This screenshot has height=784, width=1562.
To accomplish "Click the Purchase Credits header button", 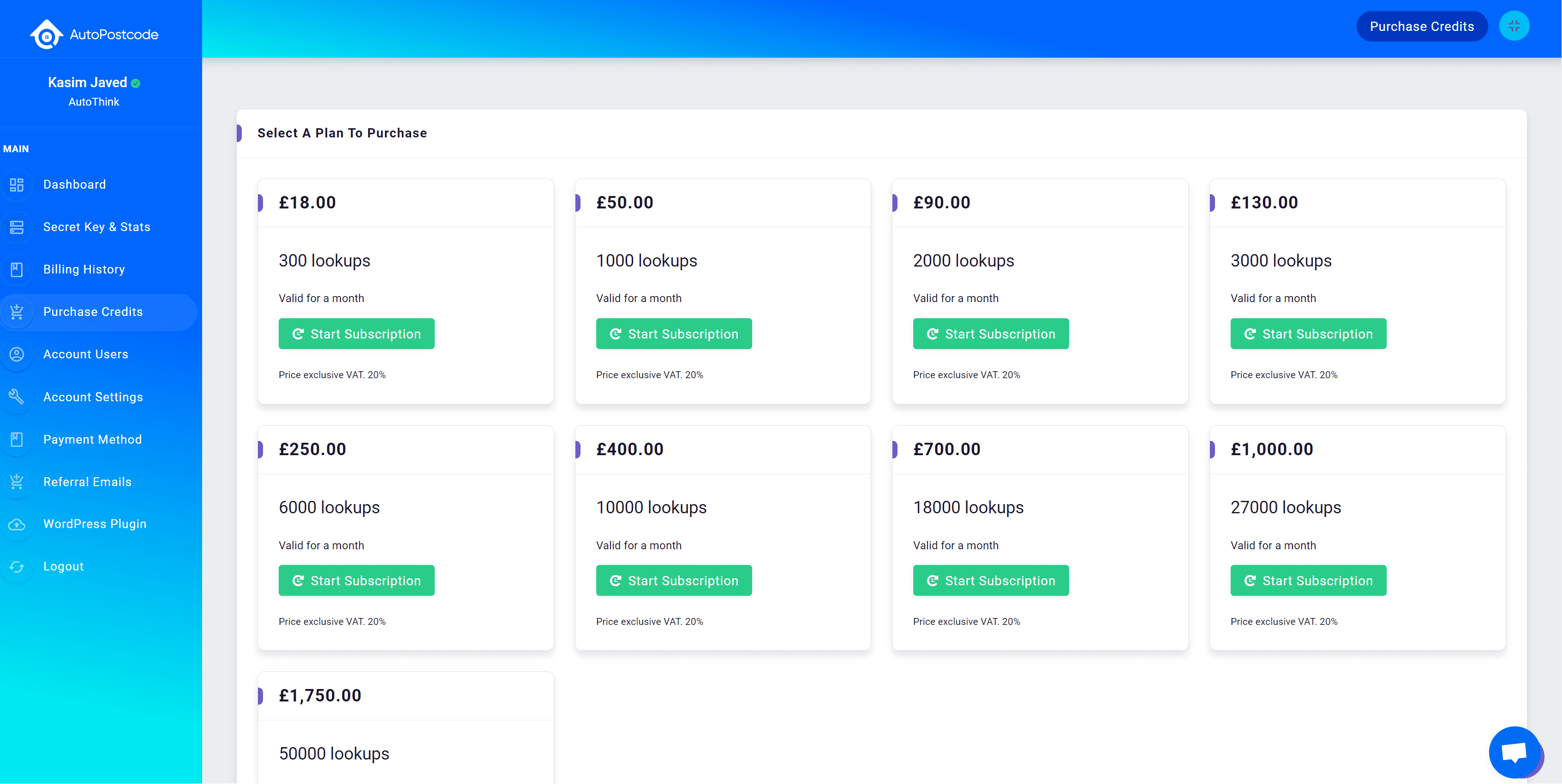I will click(1421, 26).
